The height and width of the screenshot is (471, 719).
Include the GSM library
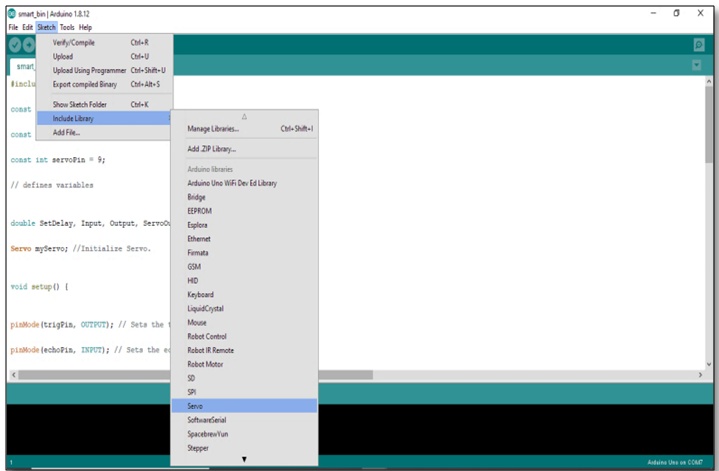pos(244,267)
